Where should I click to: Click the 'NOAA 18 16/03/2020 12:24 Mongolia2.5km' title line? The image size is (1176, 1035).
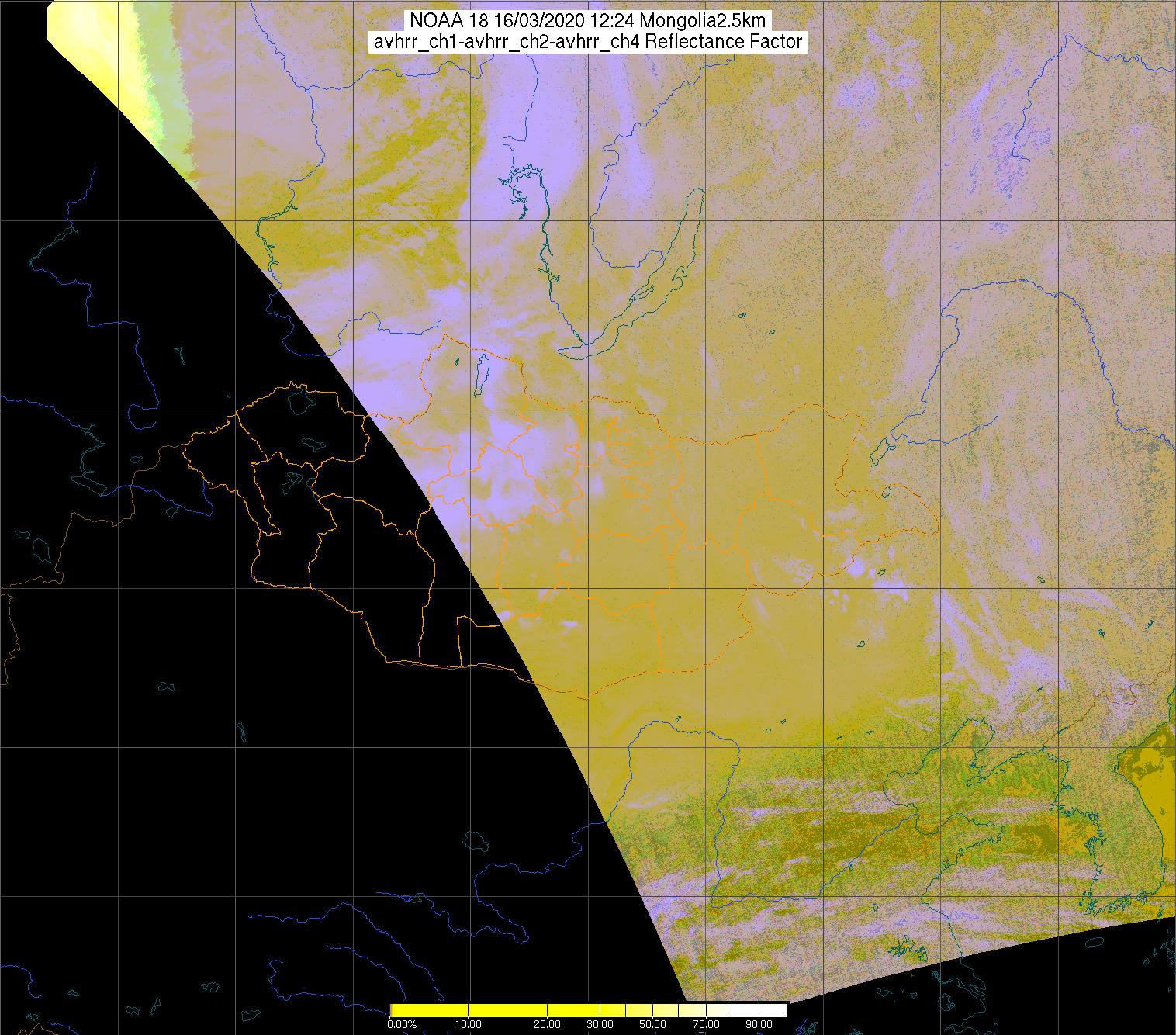point(588,20)
